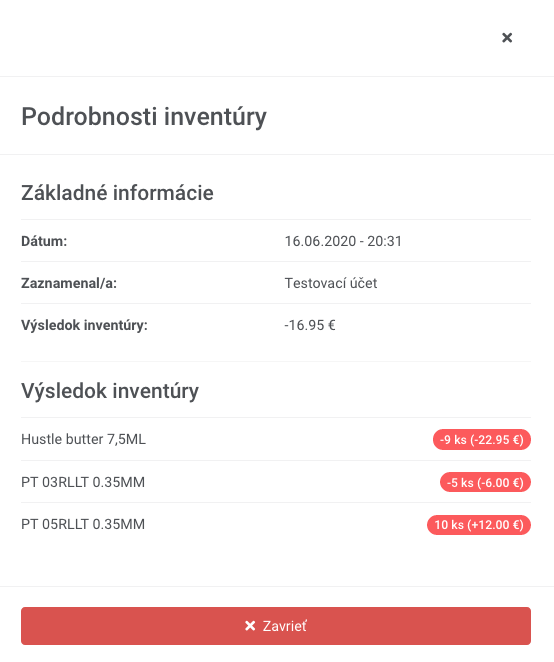This screenshot has width=554, height=662.
Task: Click the Zaznamenal/a label
Action: point(69,283)
